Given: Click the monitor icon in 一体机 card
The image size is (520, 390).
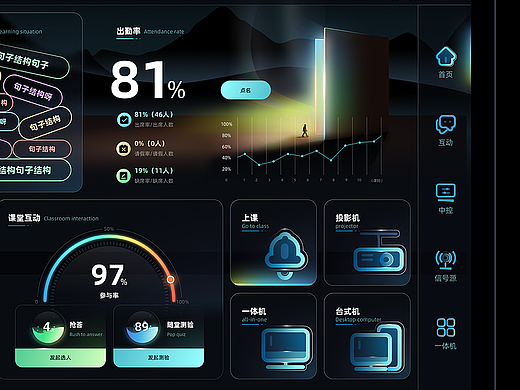Looking at the screenshot, I should point(286,347).
